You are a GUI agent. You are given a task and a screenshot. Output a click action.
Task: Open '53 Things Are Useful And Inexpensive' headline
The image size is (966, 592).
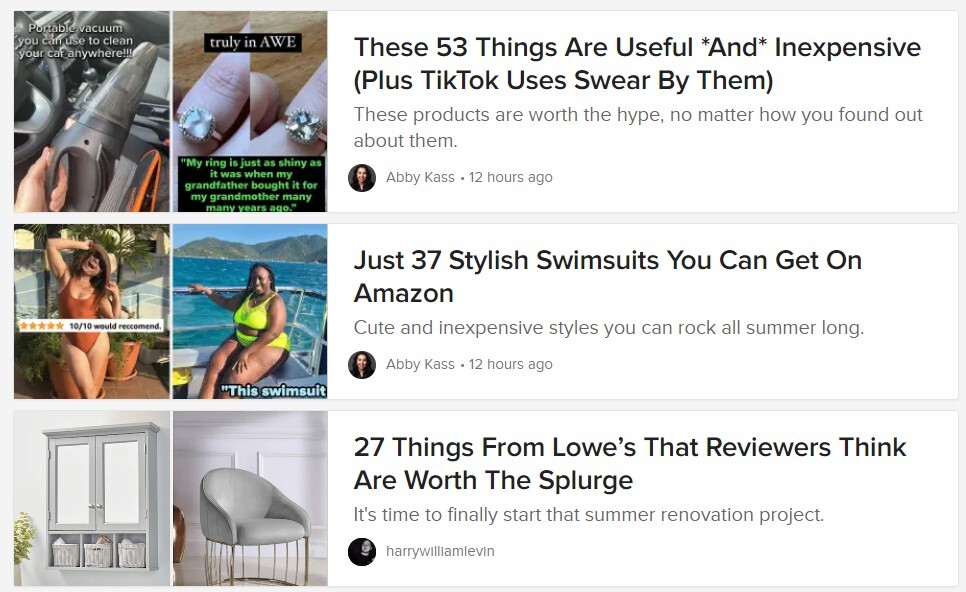click(637, 63)
